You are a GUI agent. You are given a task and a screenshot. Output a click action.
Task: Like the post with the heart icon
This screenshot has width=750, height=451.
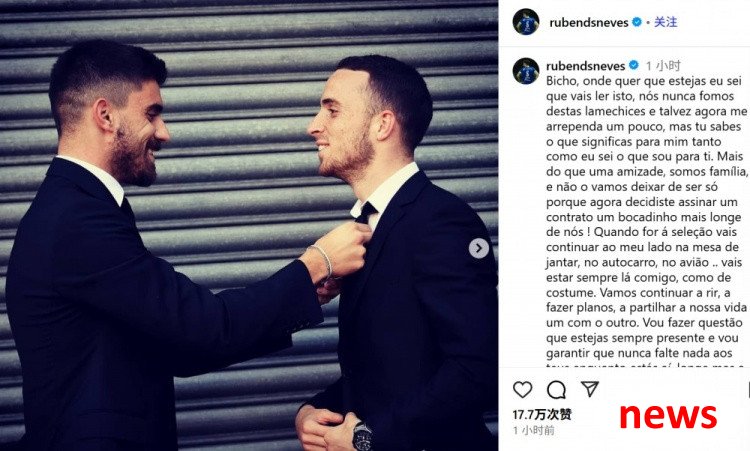[522, 389]
